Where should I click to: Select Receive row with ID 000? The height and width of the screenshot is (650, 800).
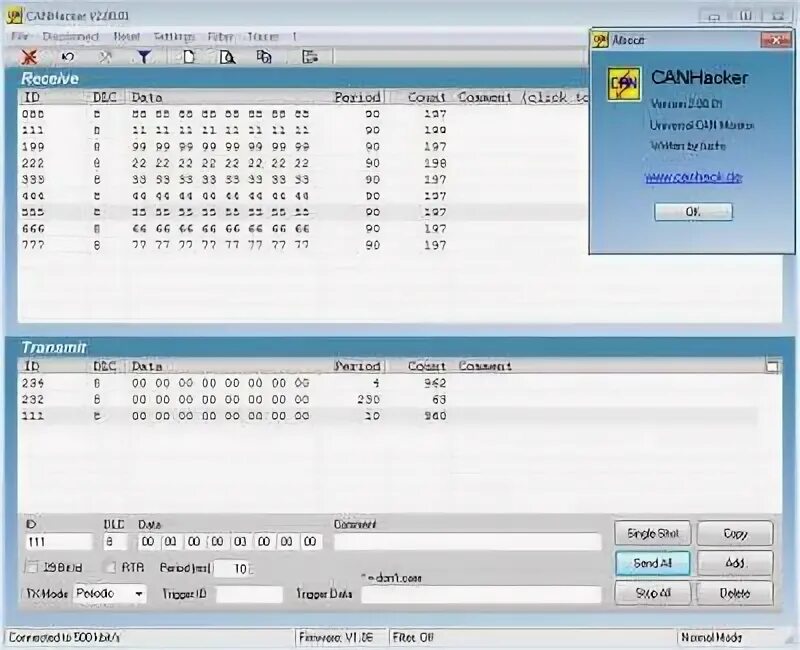(302, 114)
